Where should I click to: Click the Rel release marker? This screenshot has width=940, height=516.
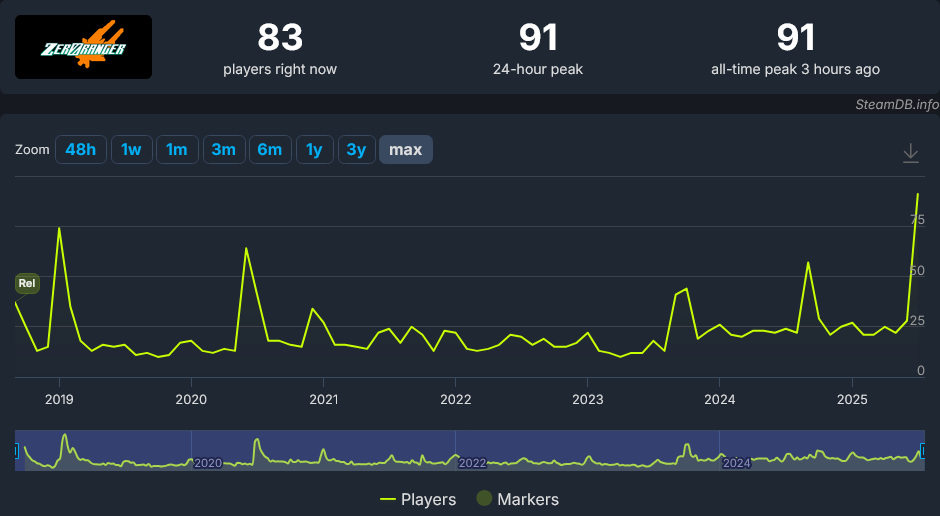pos(27,283)
